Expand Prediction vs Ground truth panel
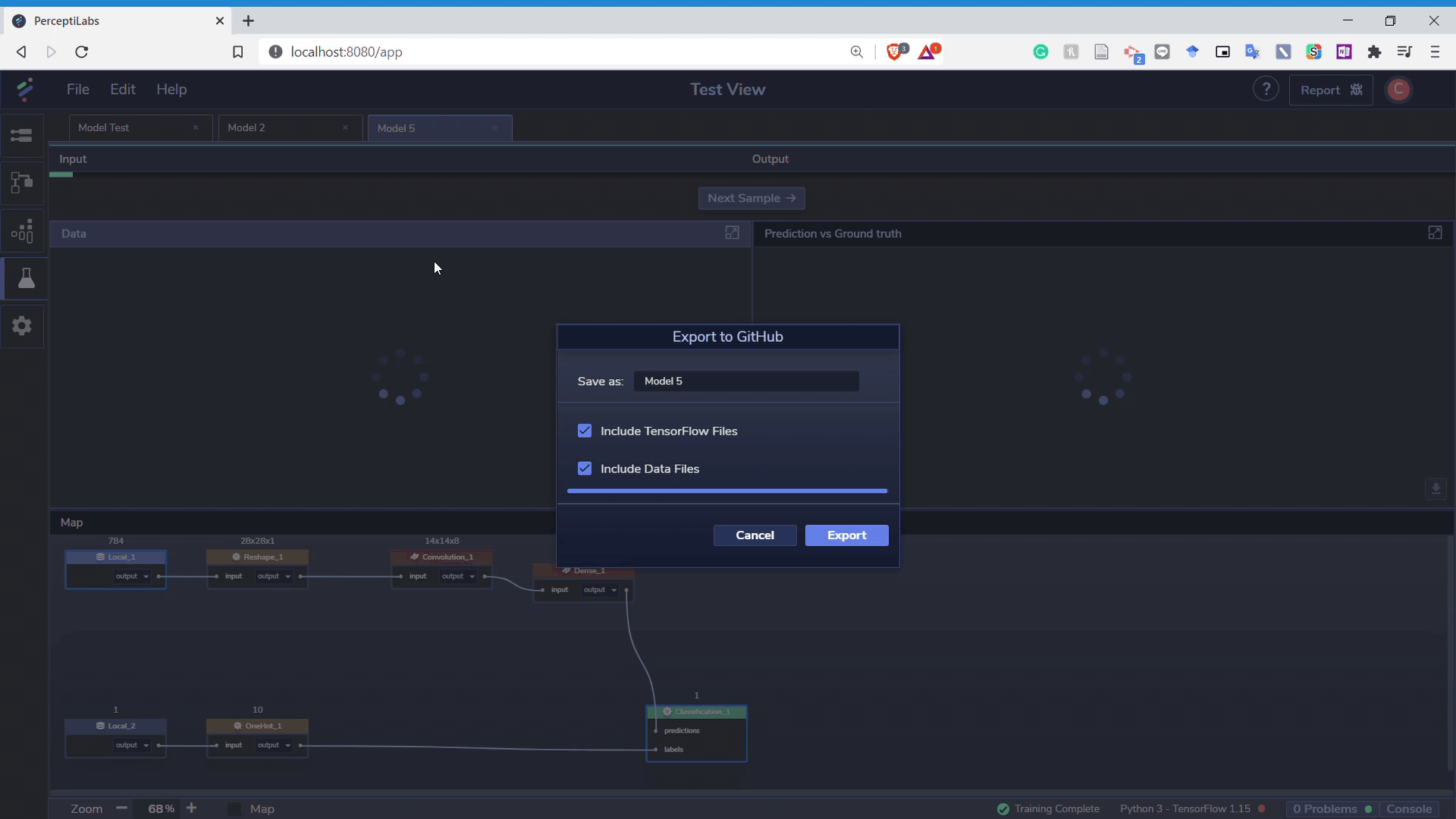This screenshot has width=1456, height=819. point(1435,234)
